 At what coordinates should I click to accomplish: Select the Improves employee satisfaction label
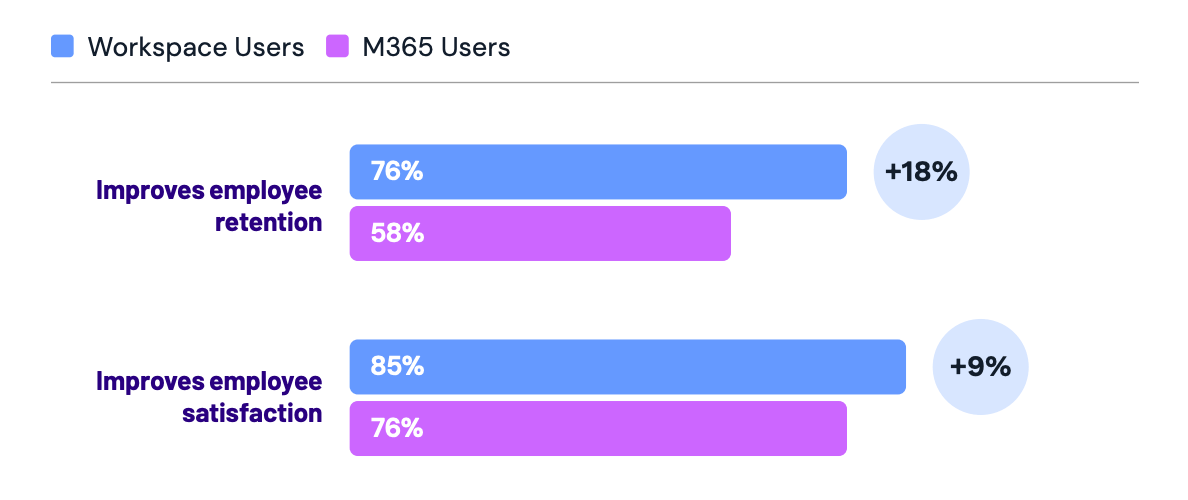(209, 397)
